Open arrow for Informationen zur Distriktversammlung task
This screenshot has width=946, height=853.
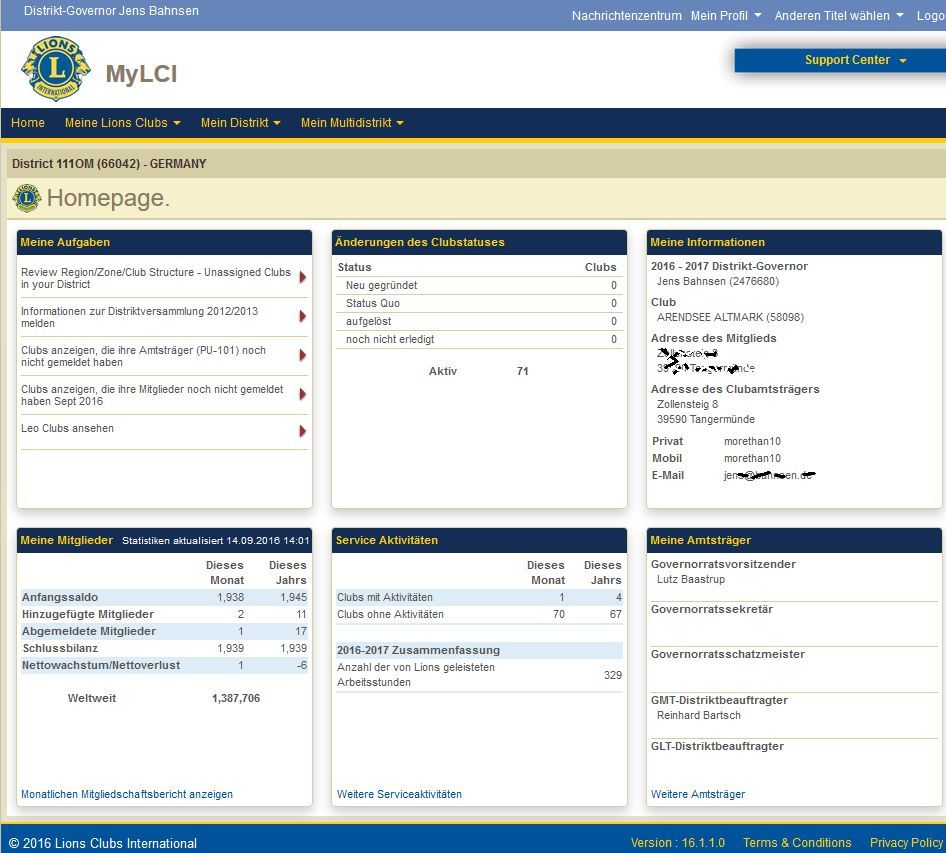click(x=303, y=316)
